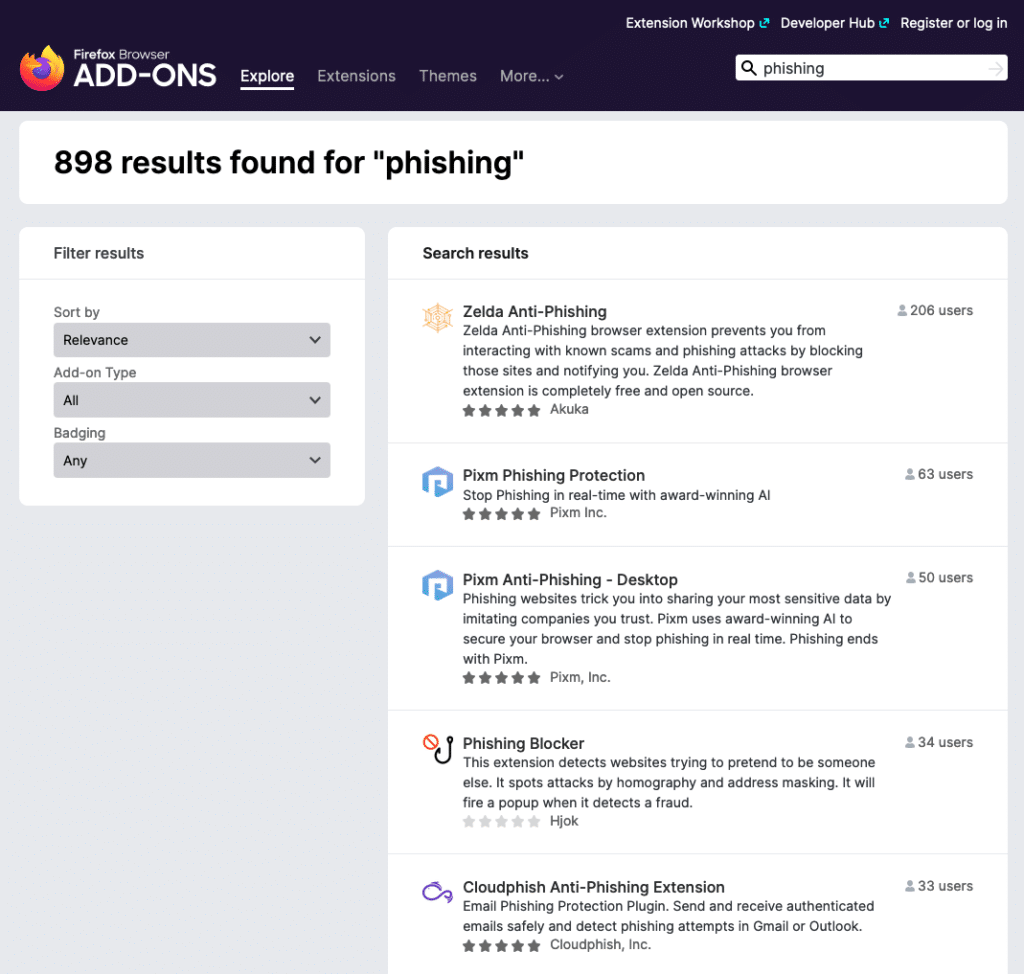
Task: Click author name Hjok
Action: pos(564,821)
